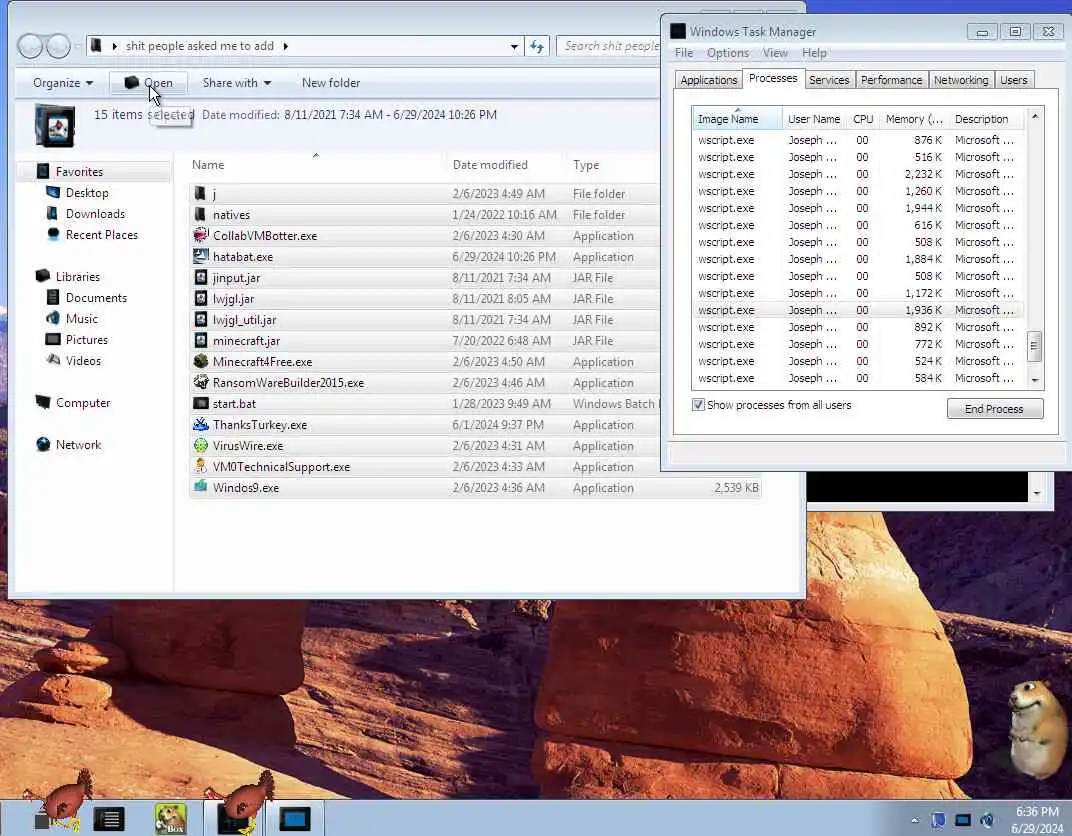
Task: Click the lwjgl.jar file icon
Action: tap(200, 299)
